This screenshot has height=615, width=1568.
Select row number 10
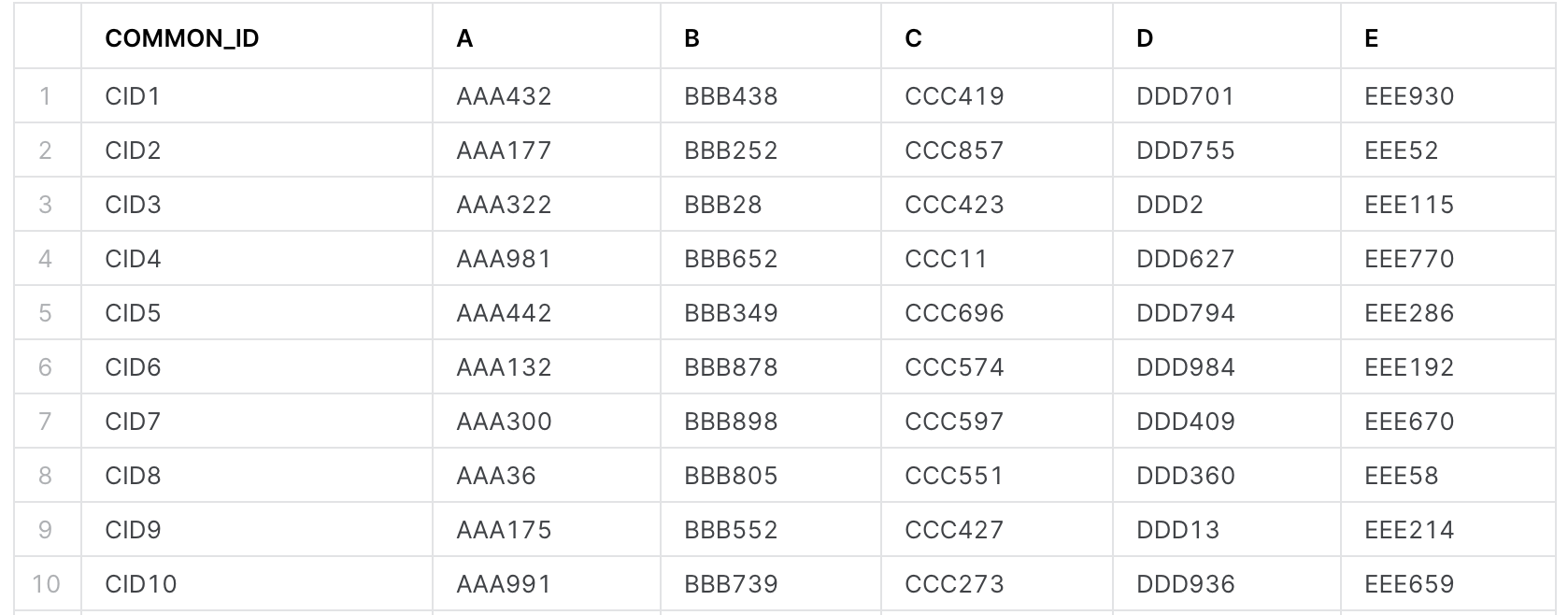coord(46,584)
